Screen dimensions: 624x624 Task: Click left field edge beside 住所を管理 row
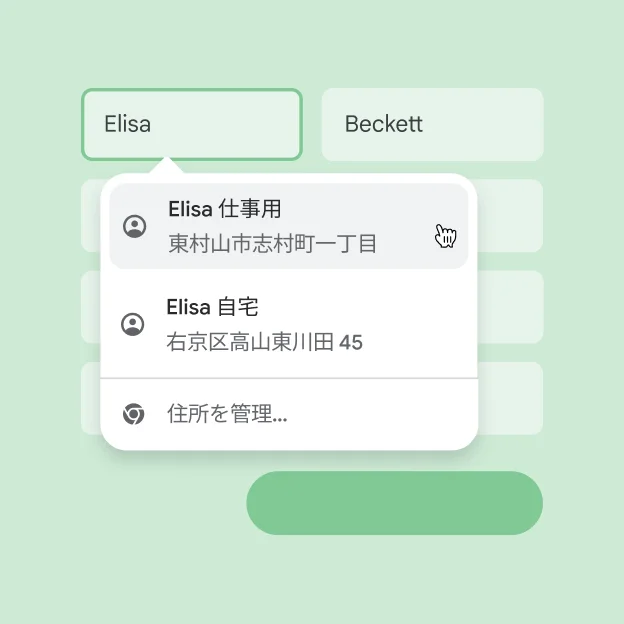pyautogui.click(x=90, y=398)
